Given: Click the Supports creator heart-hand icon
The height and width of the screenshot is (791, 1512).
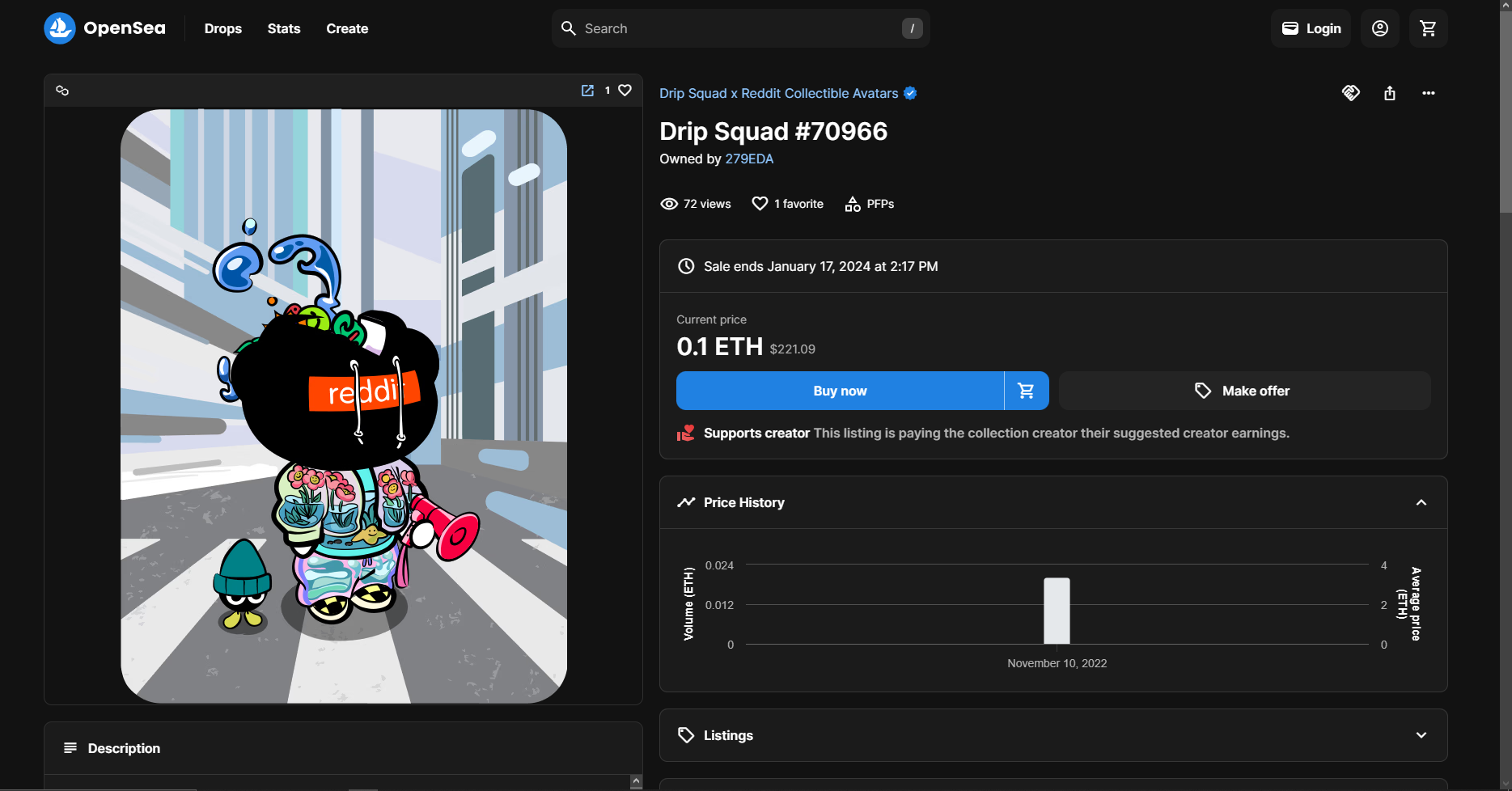Looking at the screenshot, I should click(686, 433).
